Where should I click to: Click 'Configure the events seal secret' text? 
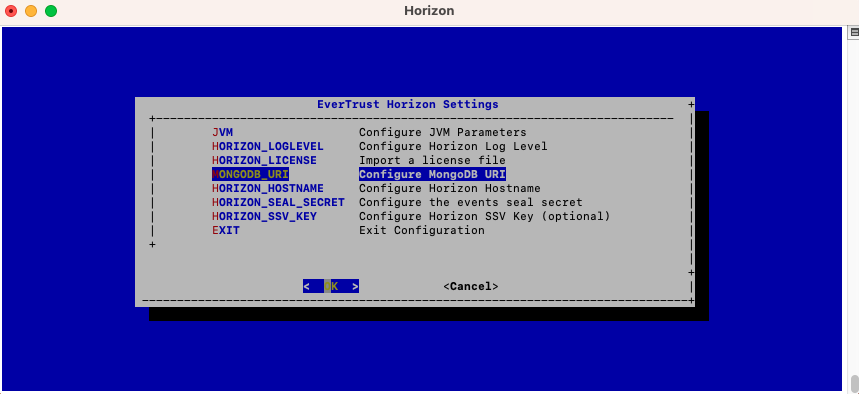pyautogui.click(x=471, y=202)
